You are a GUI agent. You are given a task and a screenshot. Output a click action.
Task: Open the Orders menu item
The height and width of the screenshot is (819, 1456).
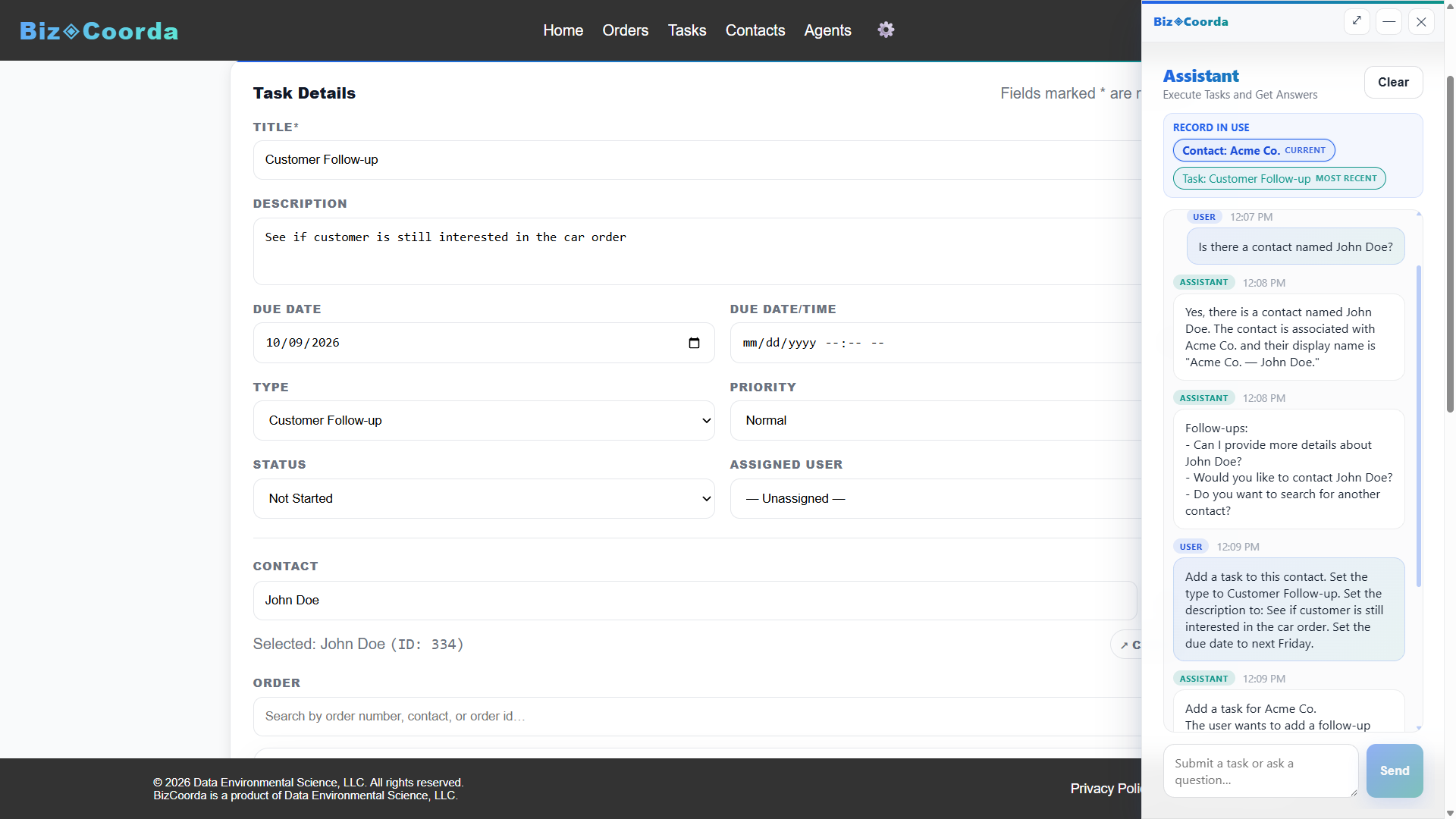pyautogui.click(x=626, y=30)
